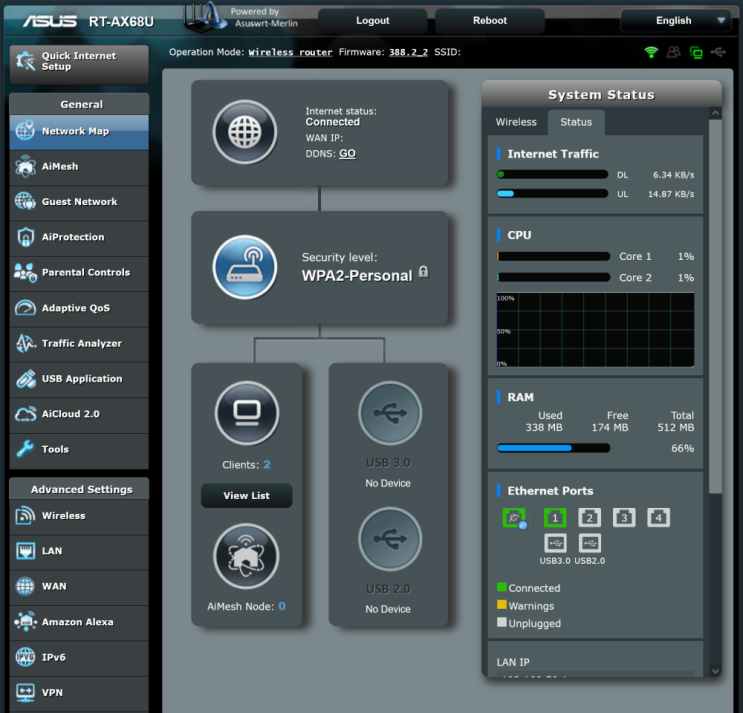Click the USB status icon in header
Screen dimensions: 743x713
pyautogui.click(x=718, y=52)
